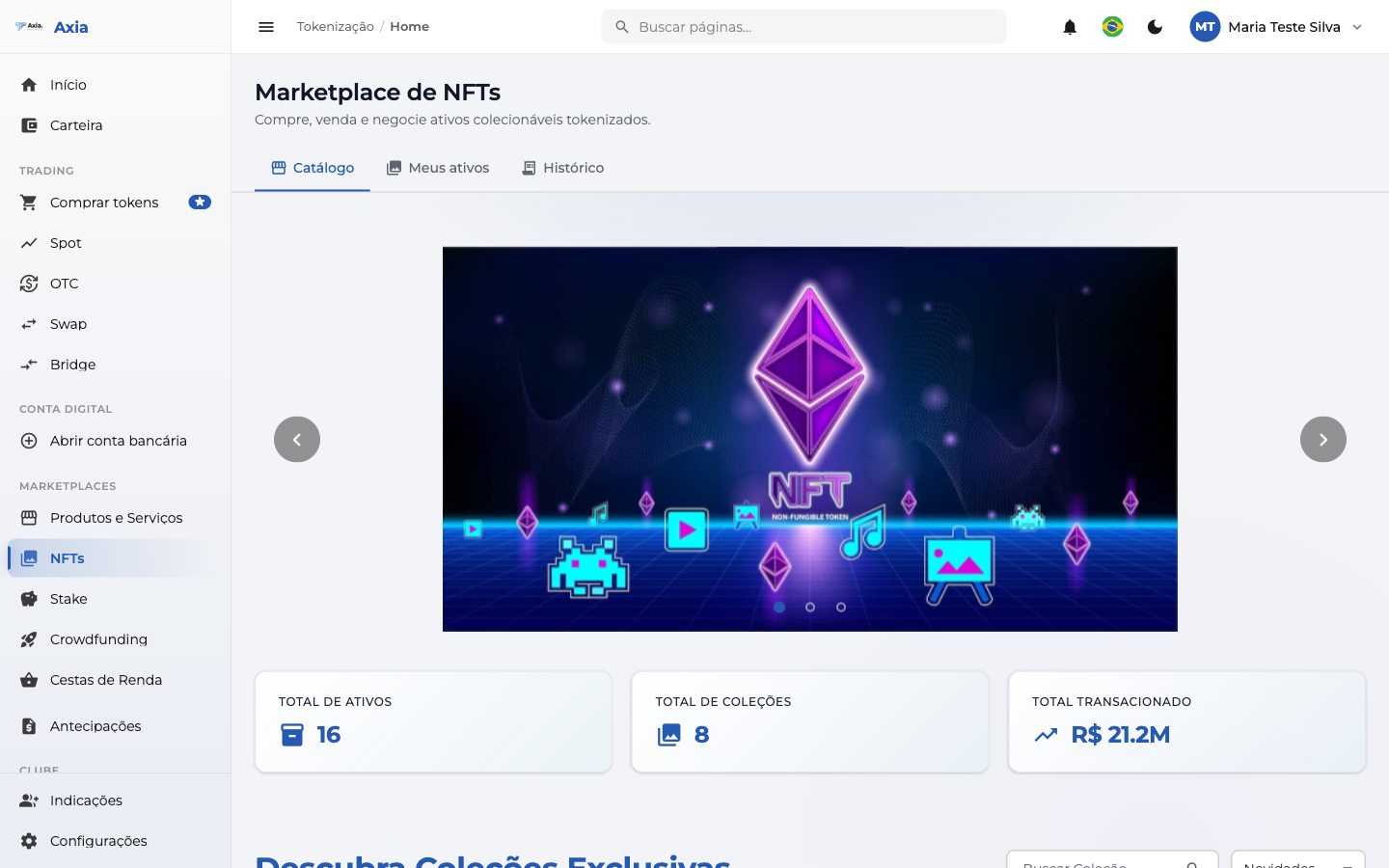1389x868 pixels.
Task: Select the third carousel slide dot
Action: tap(841, 607)
